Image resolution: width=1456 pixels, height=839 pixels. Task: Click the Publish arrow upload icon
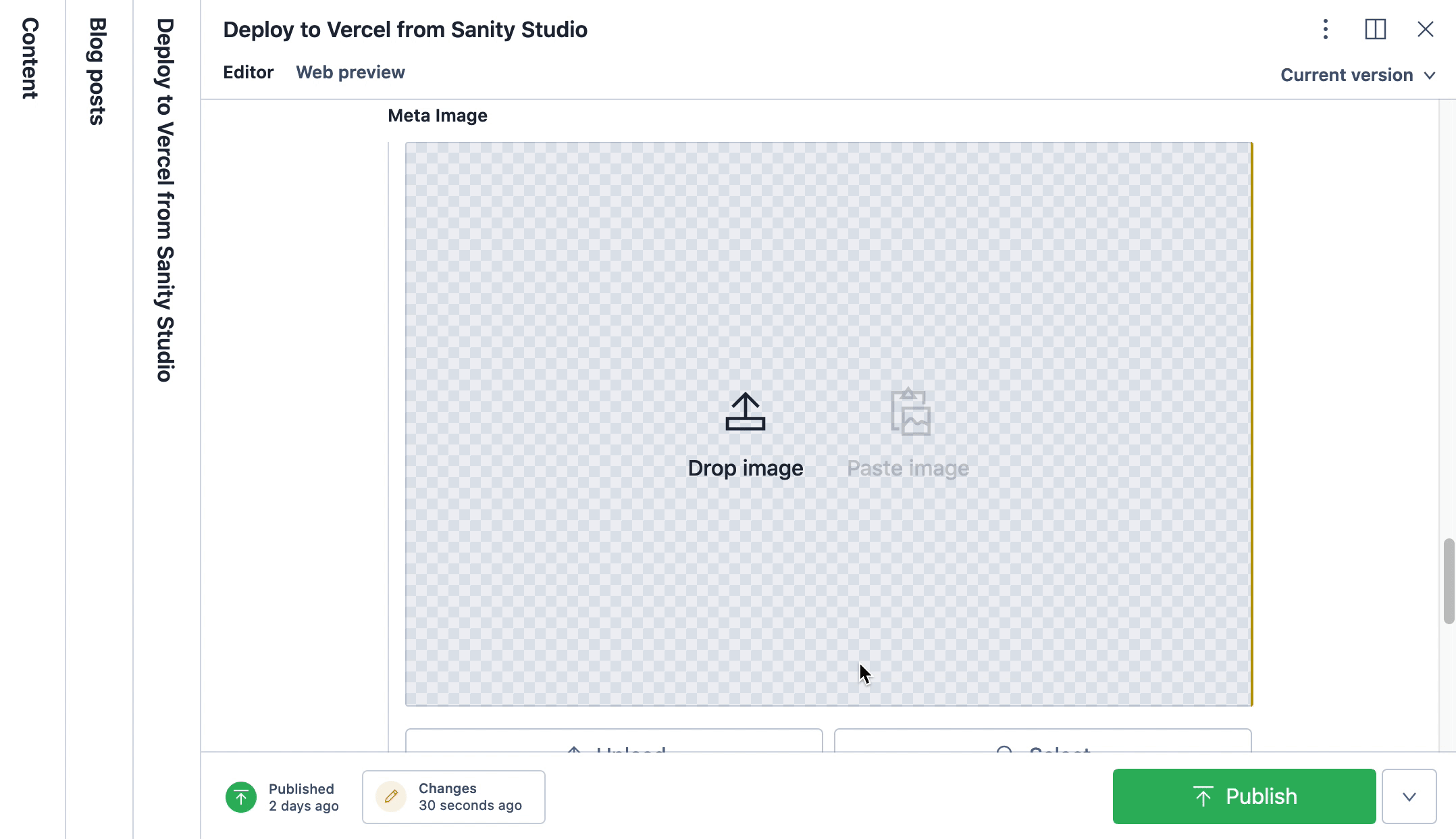click(1202, 796)
